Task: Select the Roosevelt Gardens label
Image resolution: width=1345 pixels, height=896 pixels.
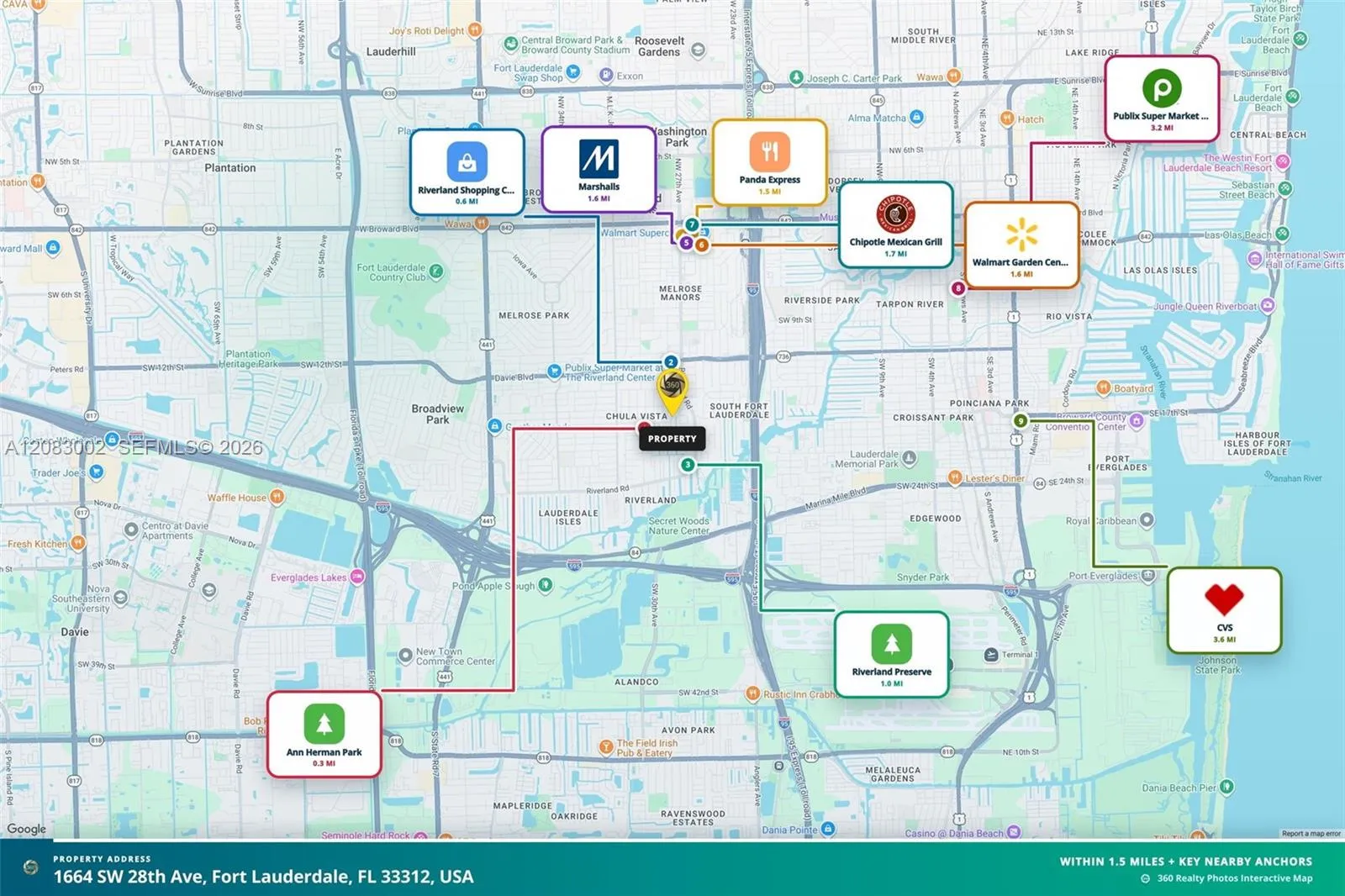Action: coord(659,46)
